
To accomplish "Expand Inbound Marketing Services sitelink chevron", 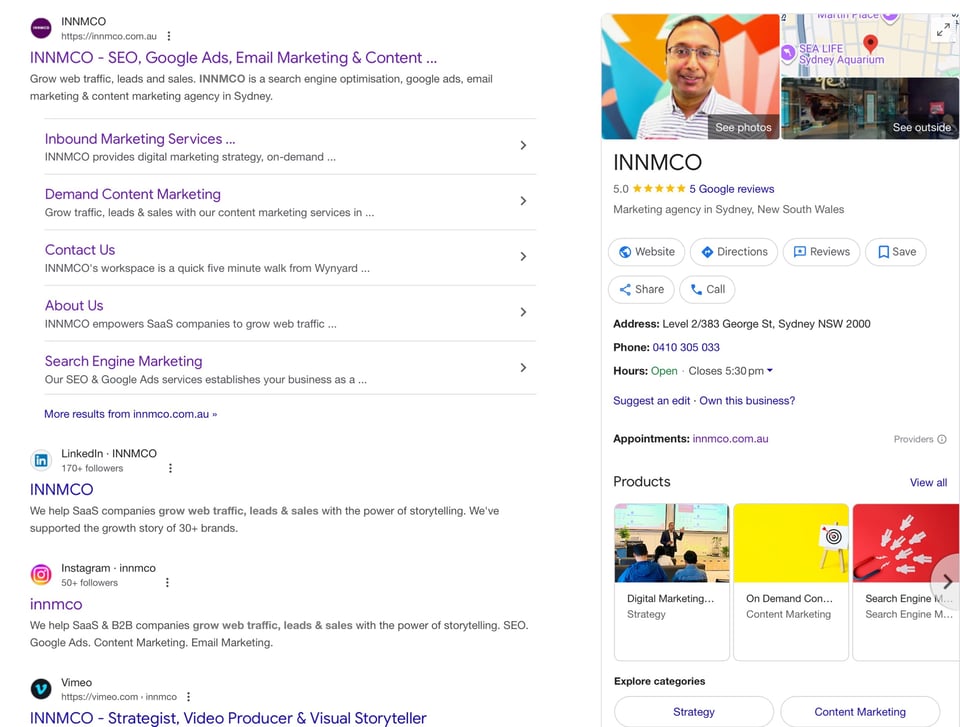I will (x=523, y=145).
